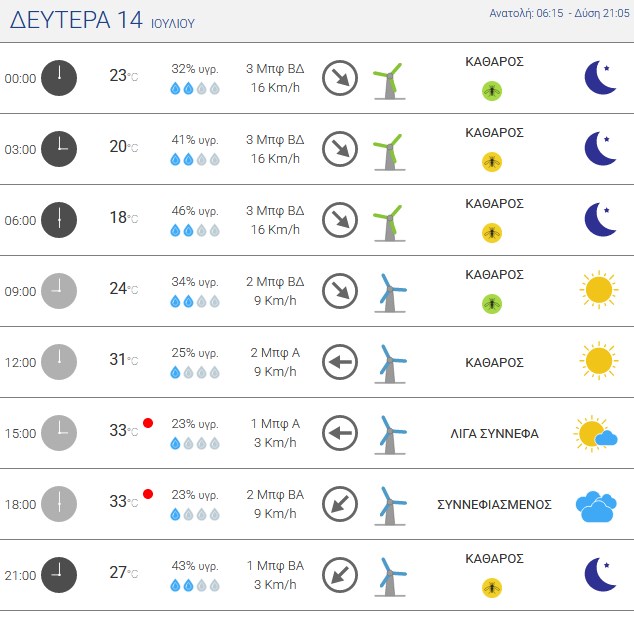Image resolution: width=634 pixels, height=618 pixels.
Task: Click the ΛΙΓΑ ΣΥΝΝΕΦΑ label at 15:00
Action: [494, 434]
